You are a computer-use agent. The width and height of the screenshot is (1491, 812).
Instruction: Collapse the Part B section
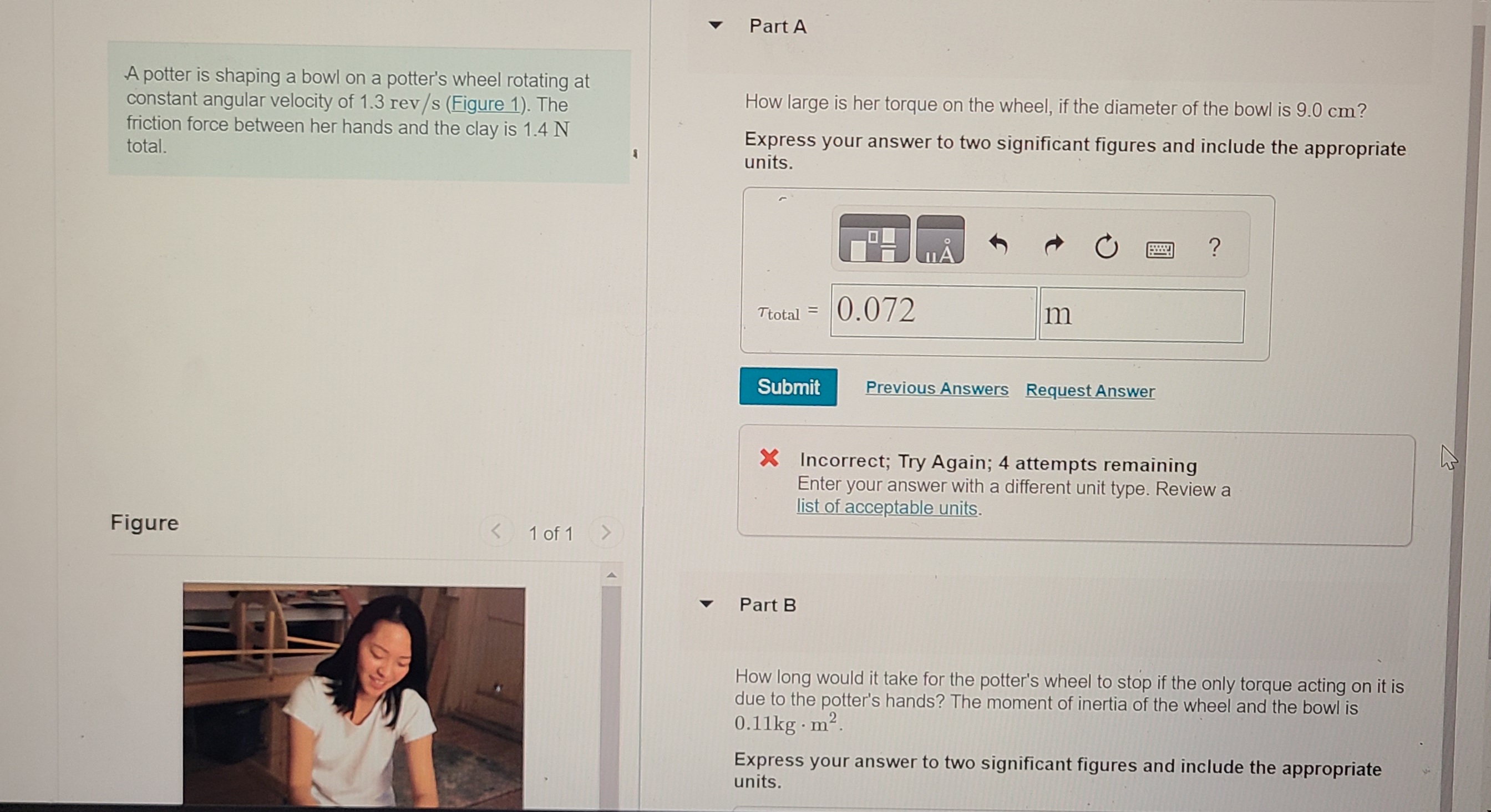tap(706, 603)
